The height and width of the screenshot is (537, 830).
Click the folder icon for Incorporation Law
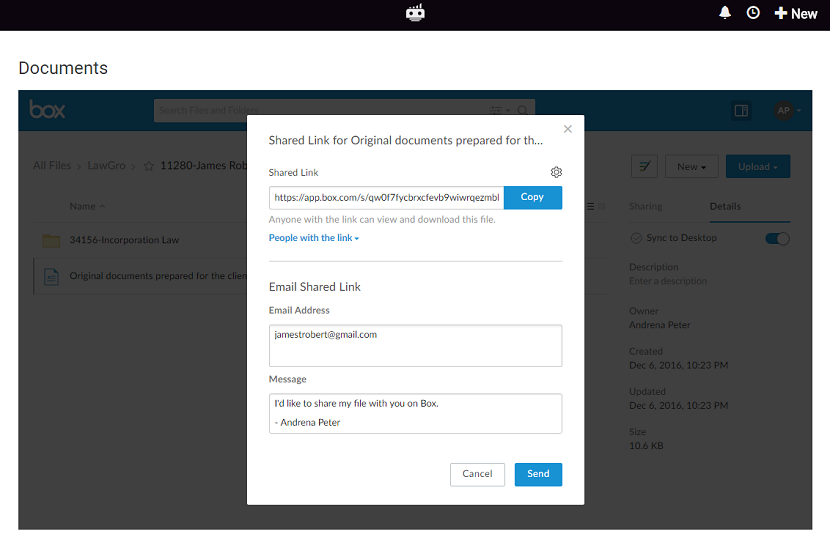[51, 240]
